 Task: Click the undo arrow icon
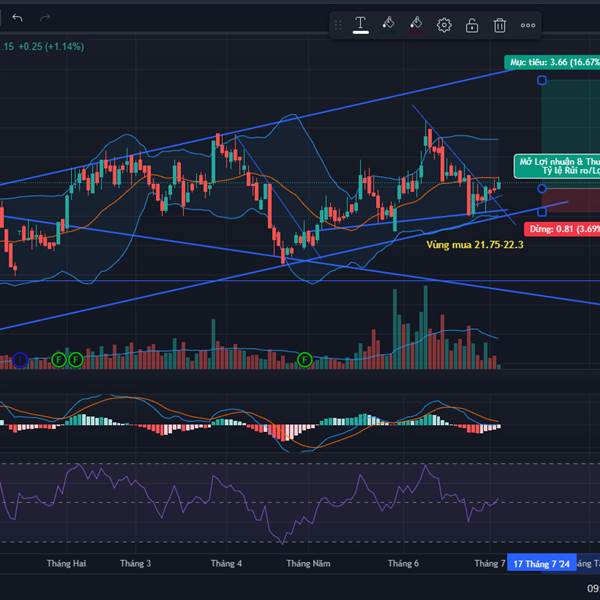click(x=17, y=18)
